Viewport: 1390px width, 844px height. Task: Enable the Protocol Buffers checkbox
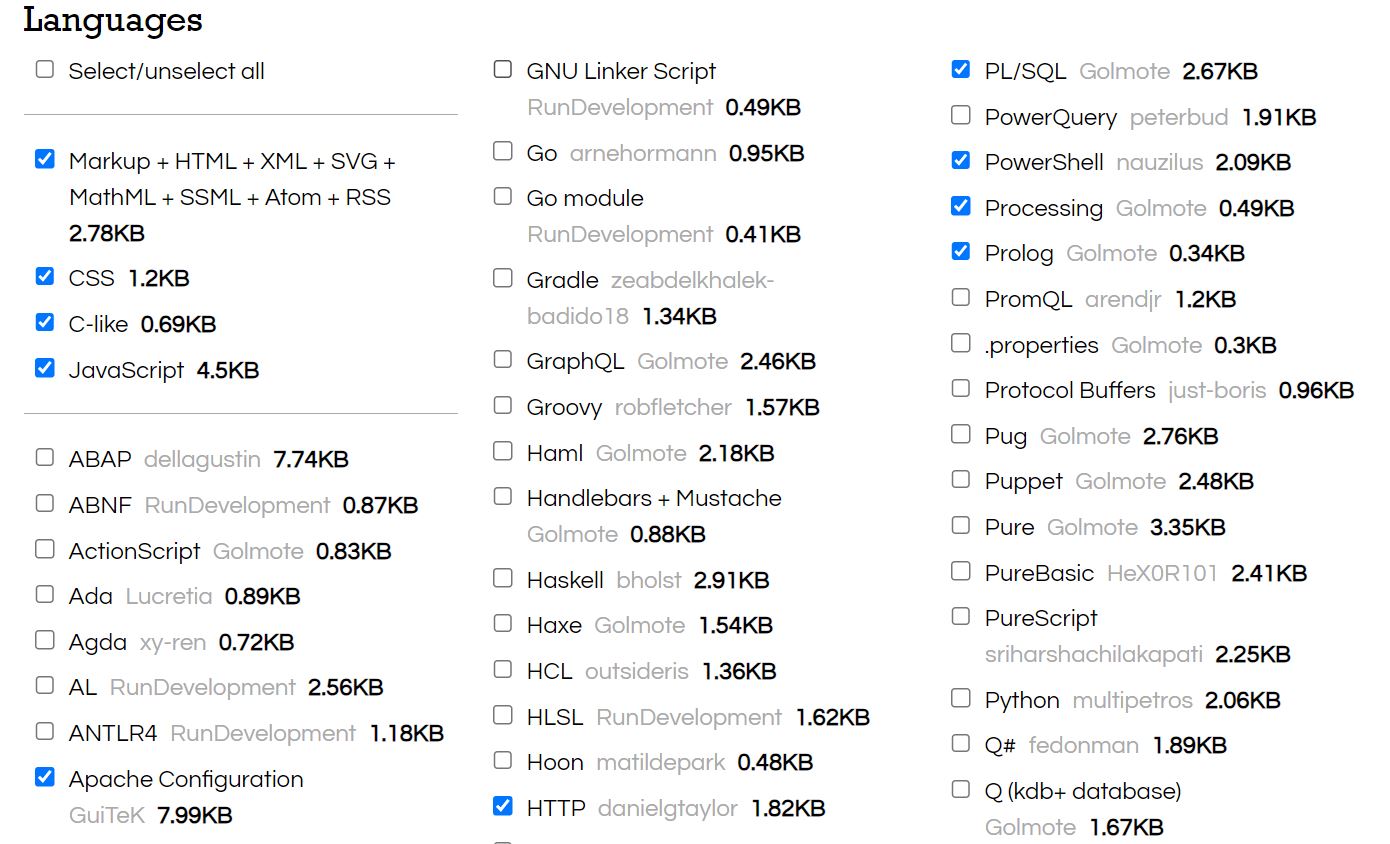(x=961, y=389)
